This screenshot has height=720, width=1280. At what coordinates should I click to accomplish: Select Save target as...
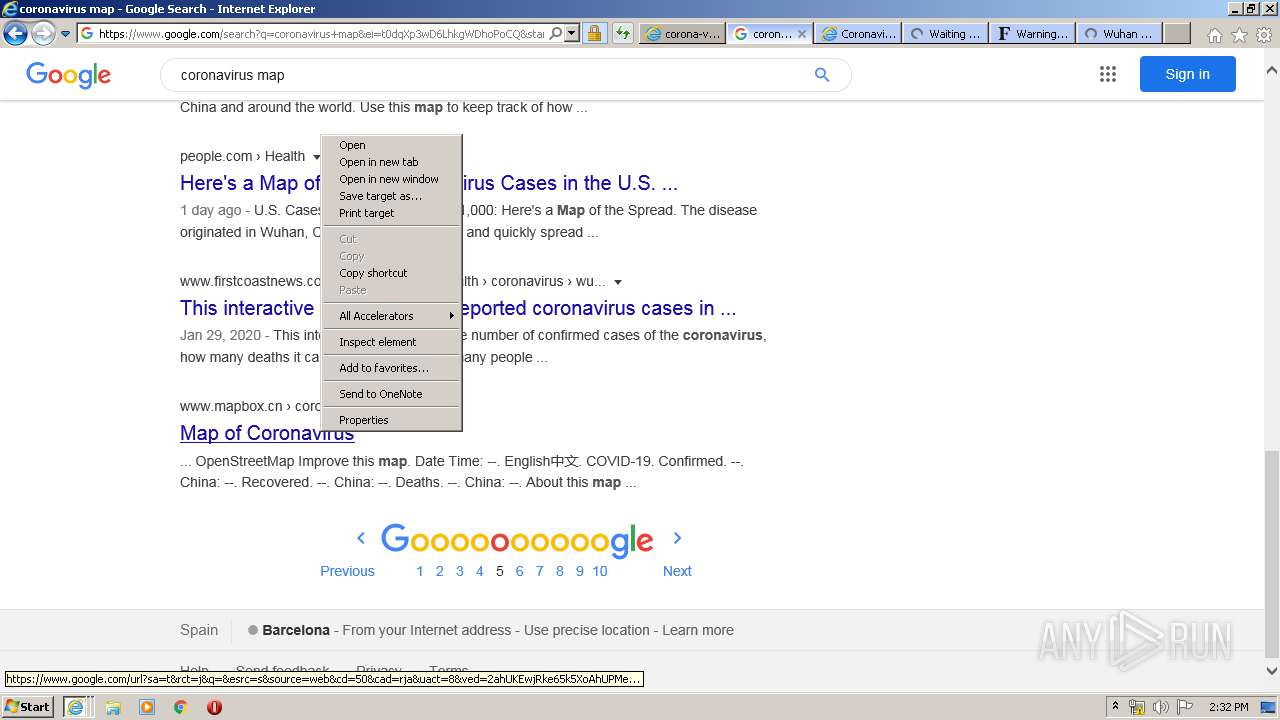[391, 196]
